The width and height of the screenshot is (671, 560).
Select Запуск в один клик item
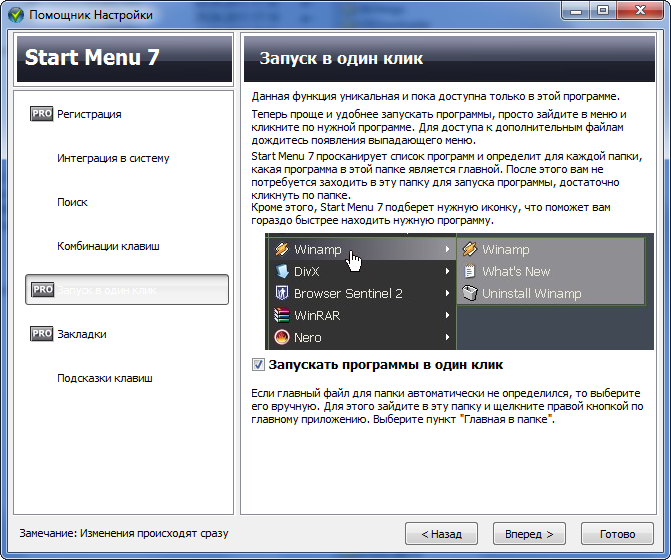[127, 290]
